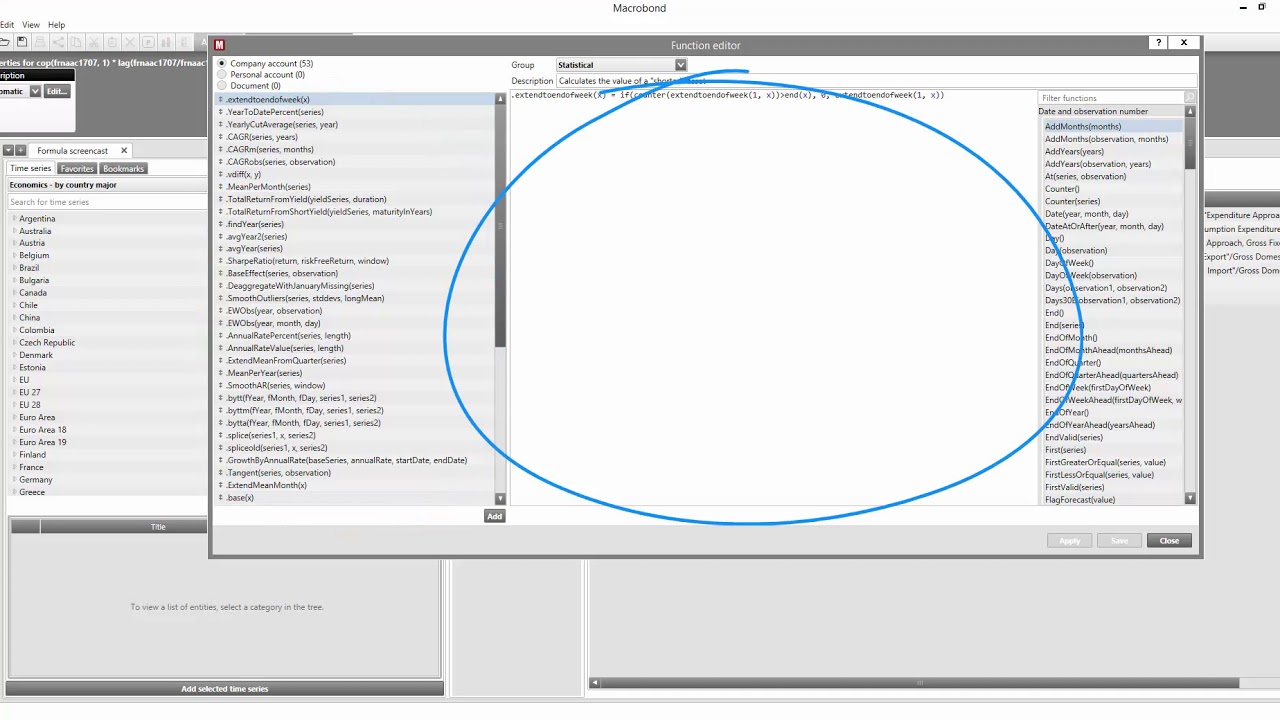This screenshot has height=720, width=1280.
Task: Click the Open folder toolbar icon
Action: click(x=5, y=42)
